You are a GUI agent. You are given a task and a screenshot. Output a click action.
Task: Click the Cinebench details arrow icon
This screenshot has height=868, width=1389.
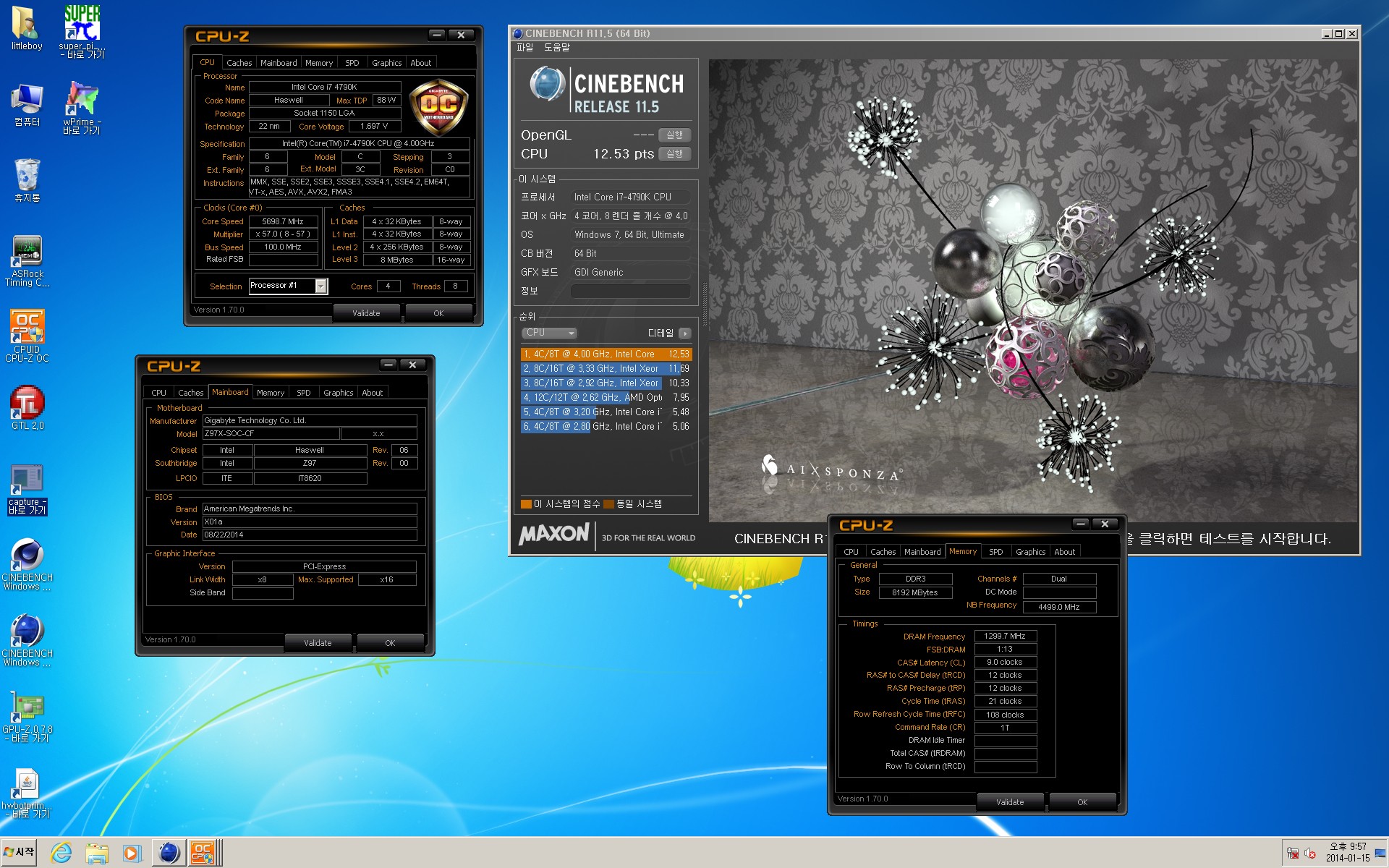[x=685, y=333]
